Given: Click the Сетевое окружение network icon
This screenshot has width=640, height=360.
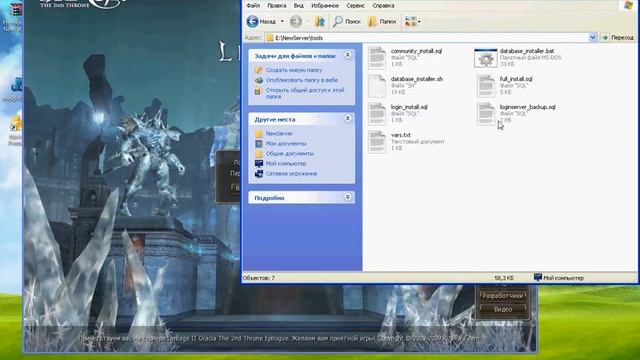Looking at the screenshot, I should click(259, 173).
